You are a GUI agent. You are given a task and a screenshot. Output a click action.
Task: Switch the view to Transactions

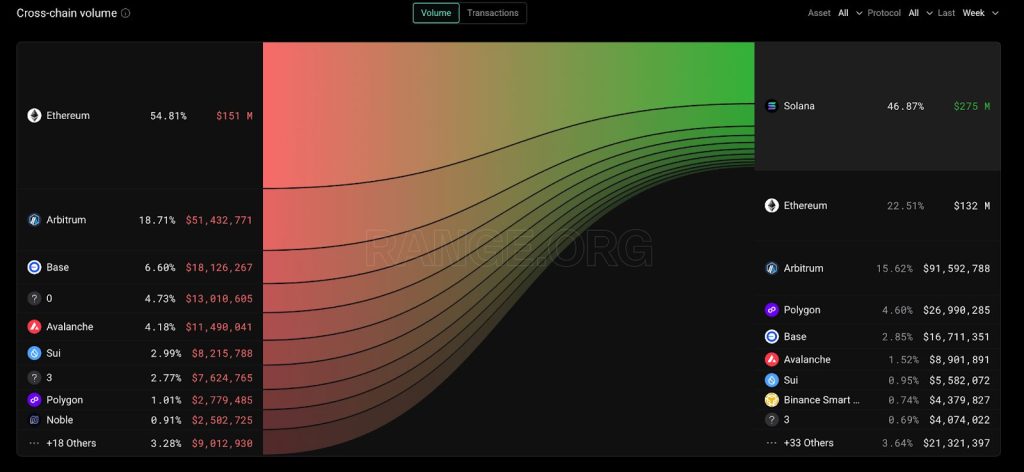click(x=492, y=13)
